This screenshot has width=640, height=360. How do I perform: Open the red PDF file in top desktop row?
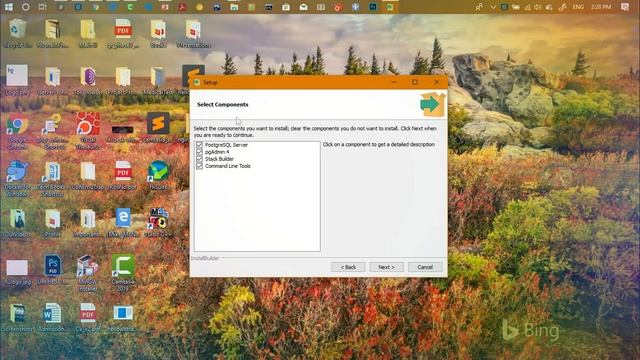(x=123, y=33)
